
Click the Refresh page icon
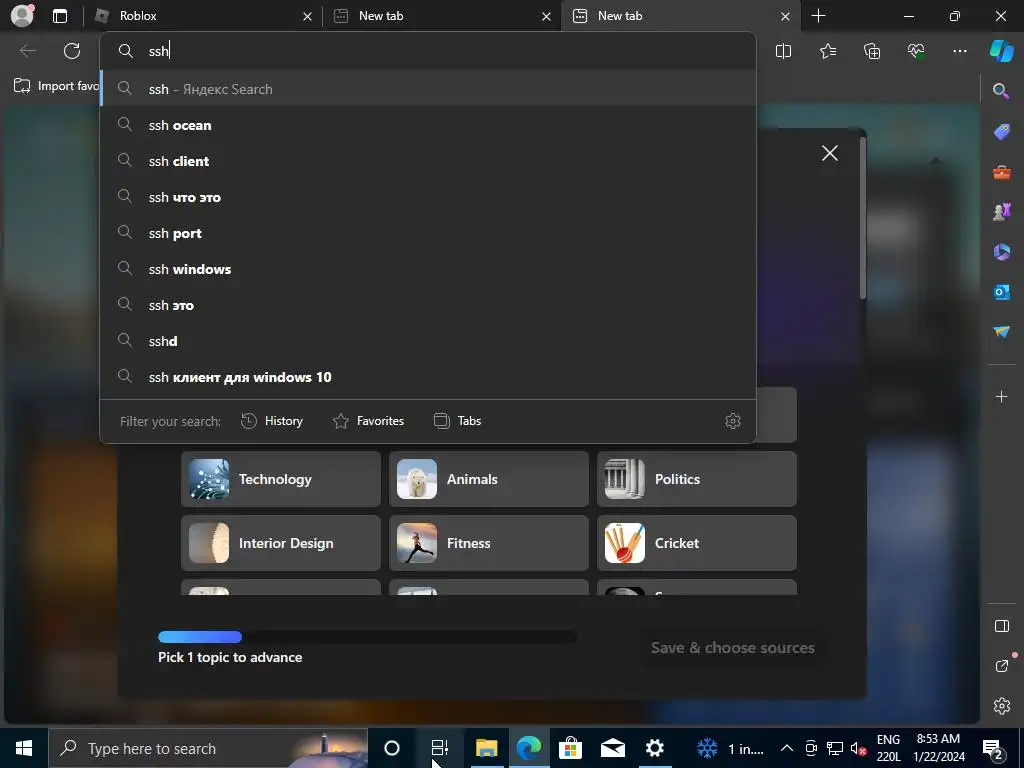72,51
